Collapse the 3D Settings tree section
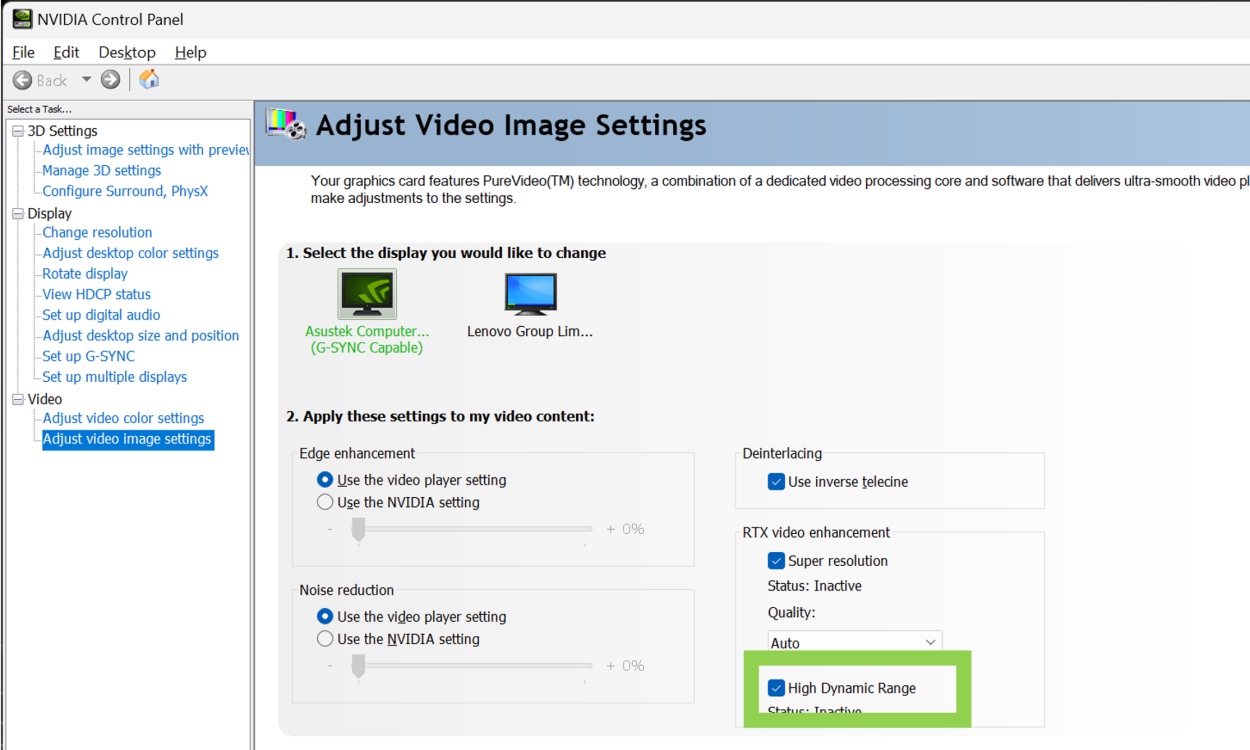1250x750 pixels. (18, 130)
